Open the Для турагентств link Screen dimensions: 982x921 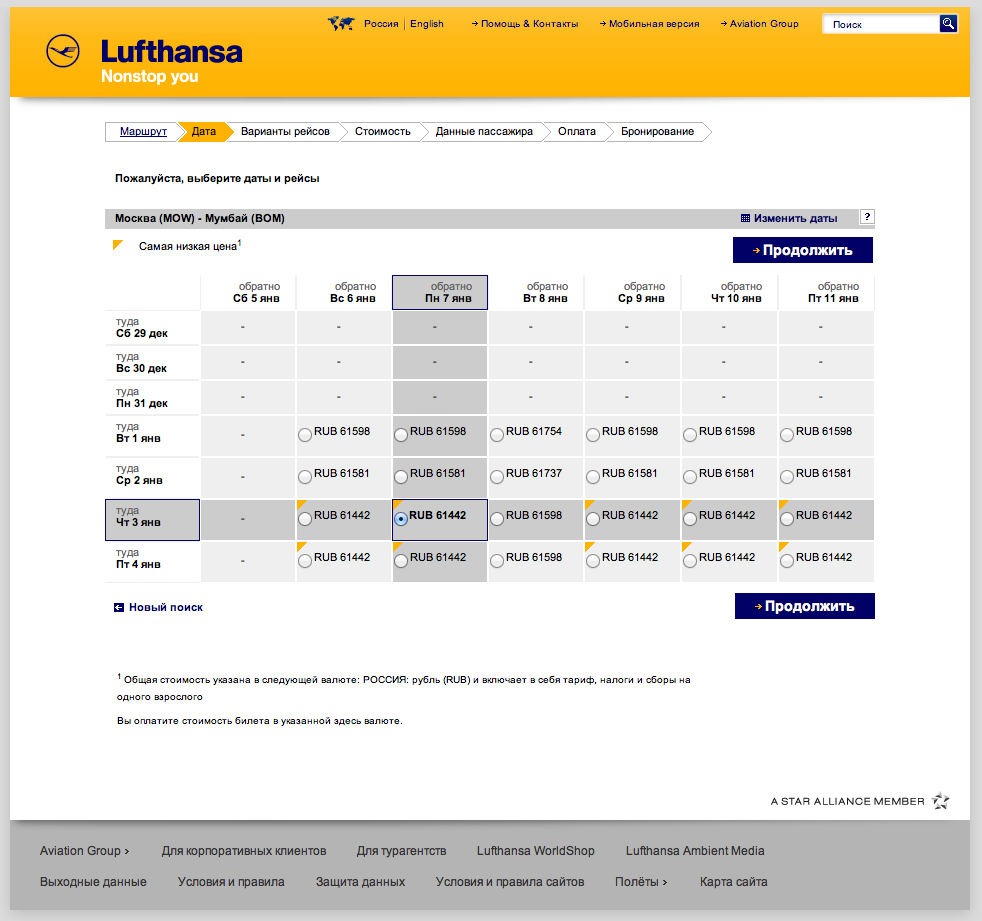[x=401, y=851]
